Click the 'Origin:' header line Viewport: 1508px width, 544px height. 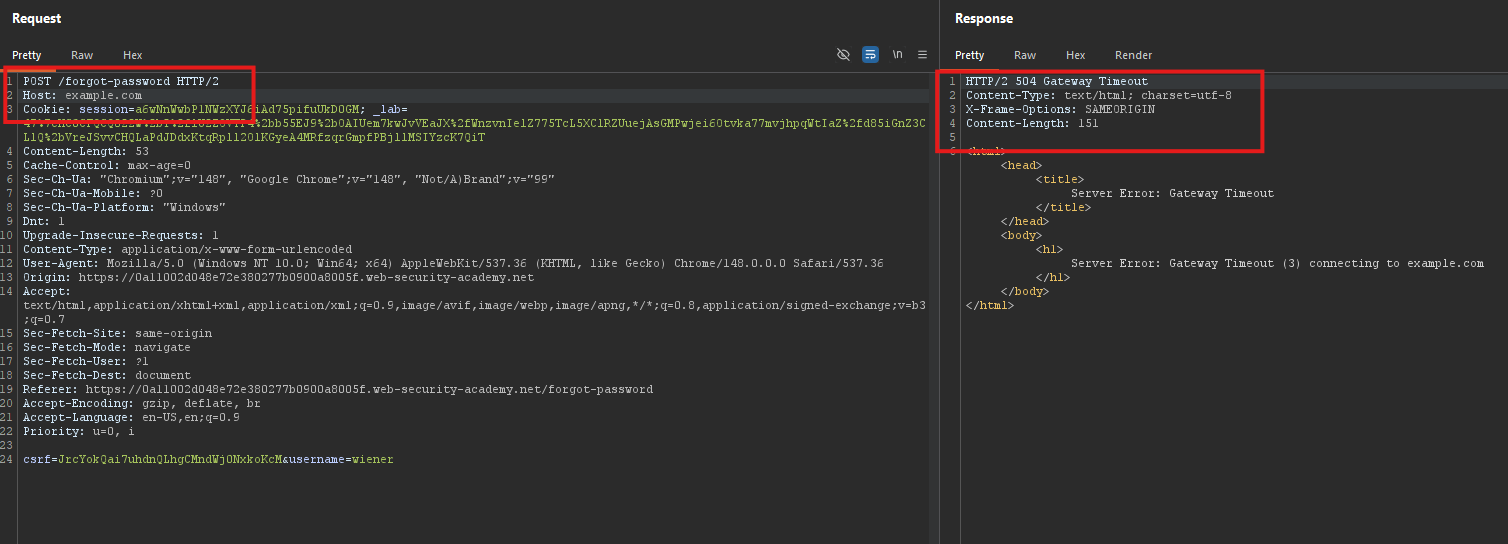pos(279,277)
